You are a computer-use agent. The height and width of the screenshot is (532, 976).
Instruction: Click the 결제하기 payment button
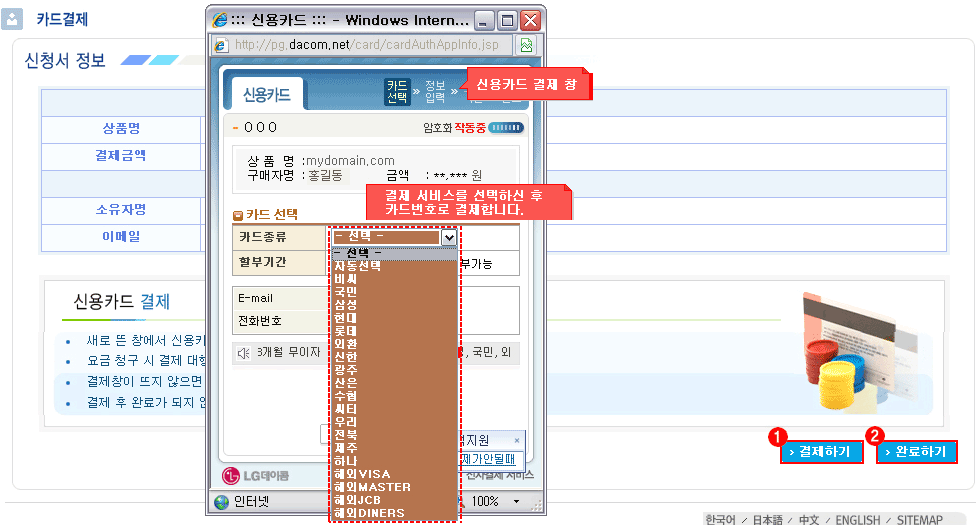click(820, 452)
